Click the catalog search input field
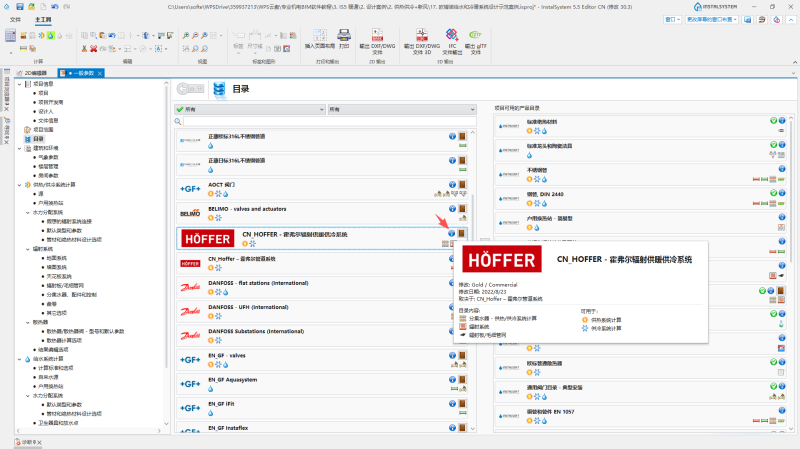Viewport: 800px width, 449px height. [x=330, y=121]
